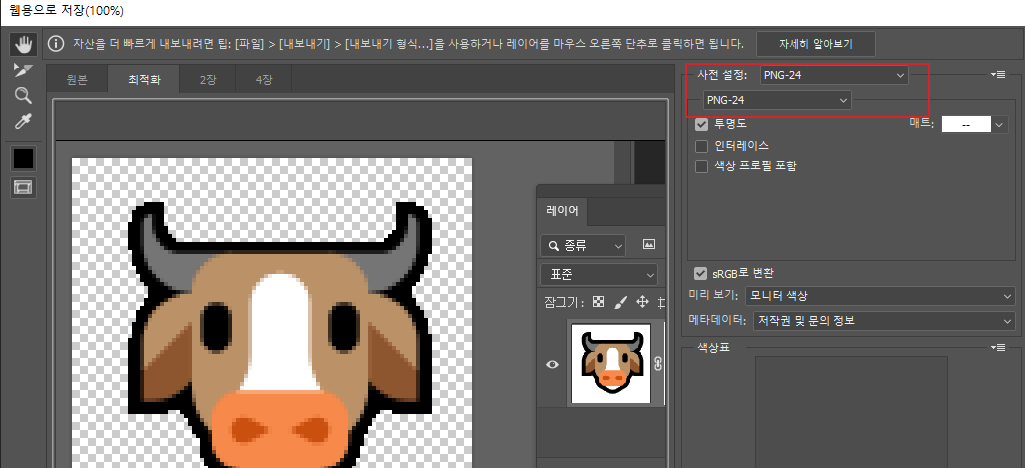Toggle the 투명도 checkbox
Viewport: 1025px width, 468px height.
point(702,124)
